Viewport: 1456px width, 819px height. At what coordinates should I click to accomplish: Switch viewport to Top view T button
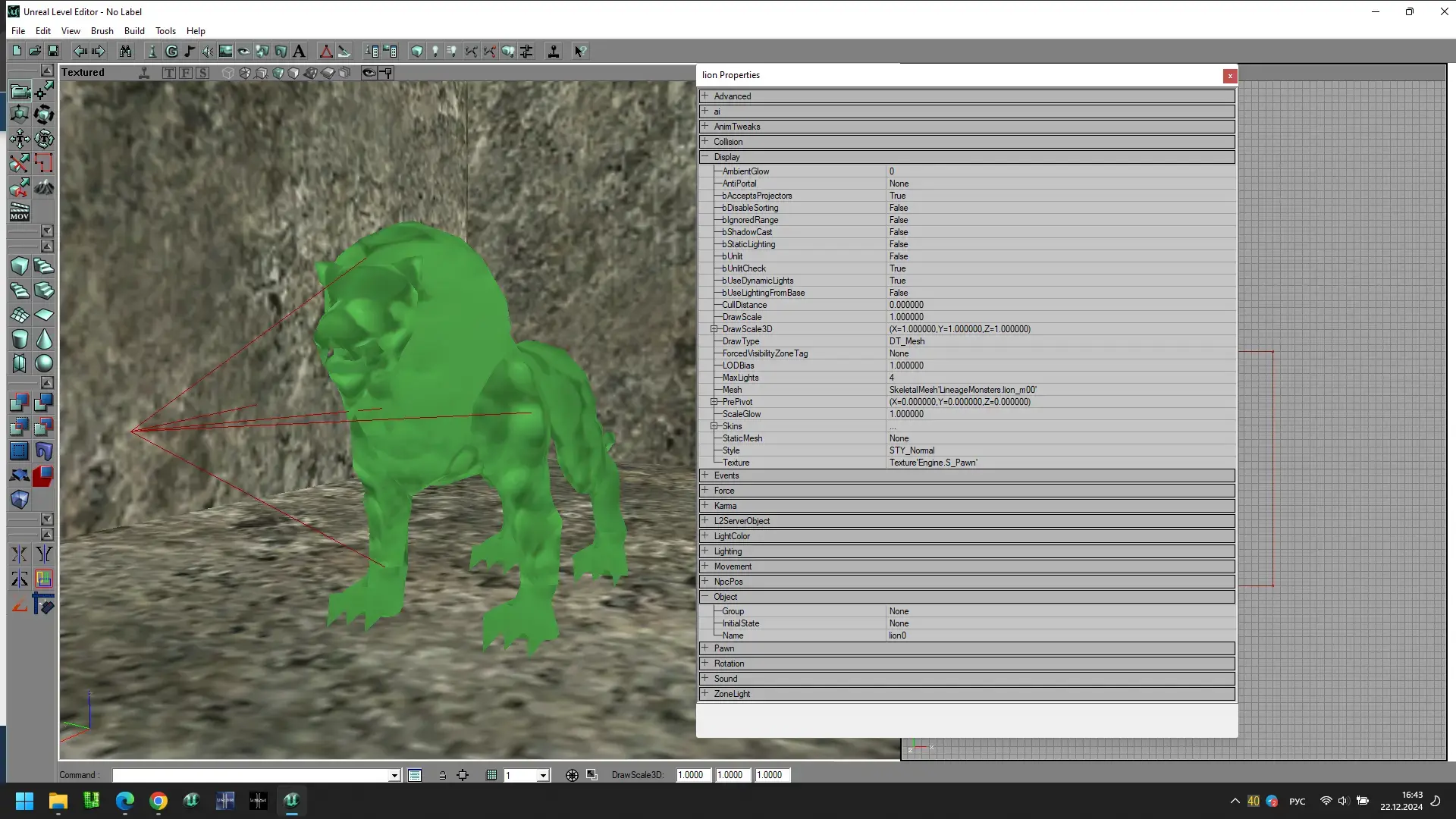coord(169,73)
